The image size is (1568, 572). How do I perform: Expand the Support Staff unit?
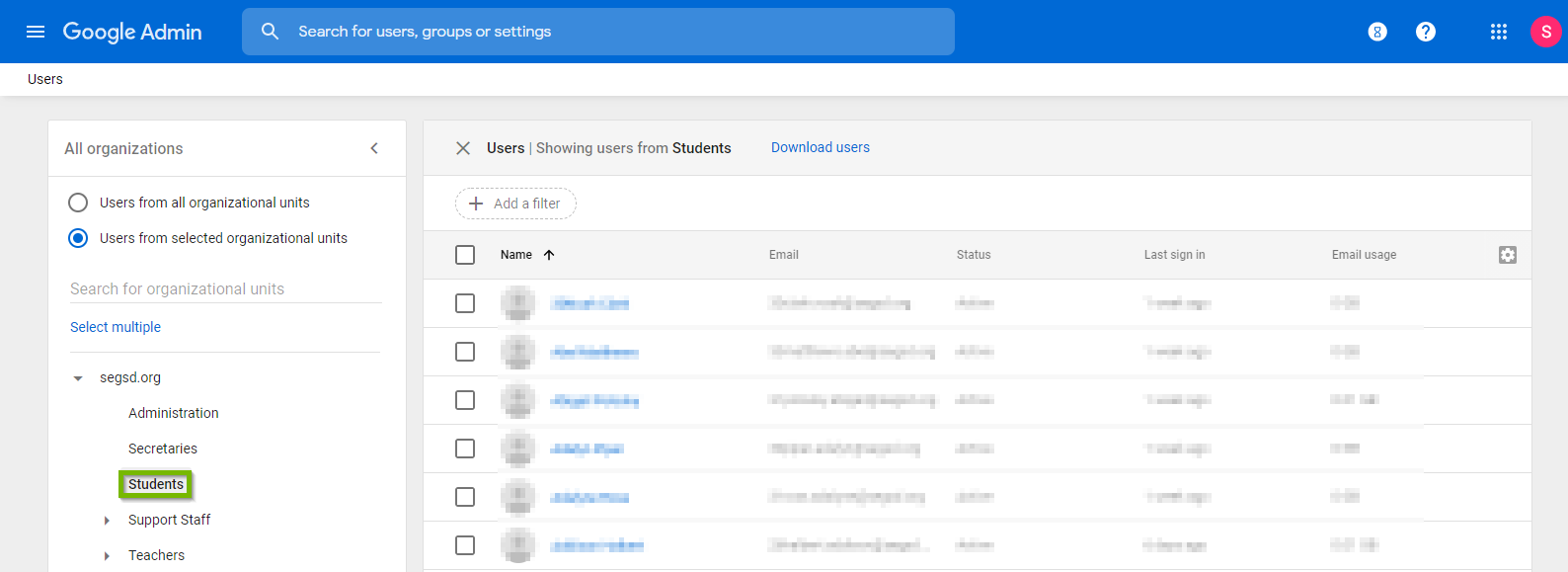pos(107,521)
